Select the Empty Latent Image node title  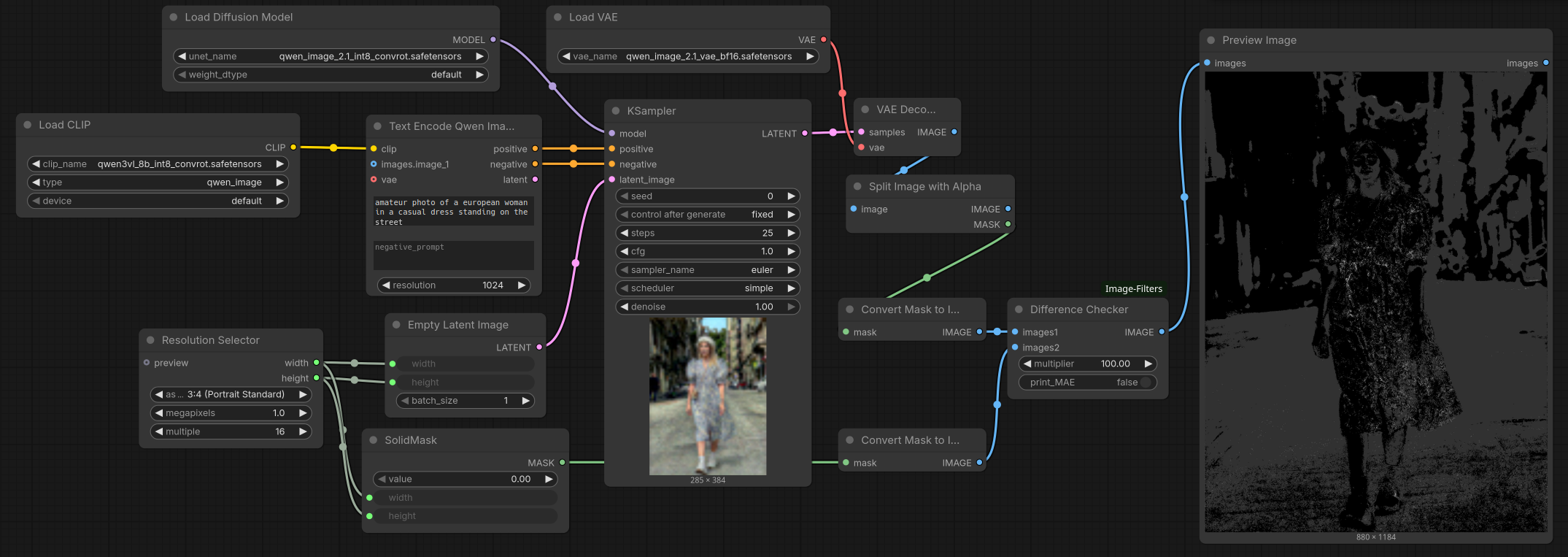[x=457, y=325]
